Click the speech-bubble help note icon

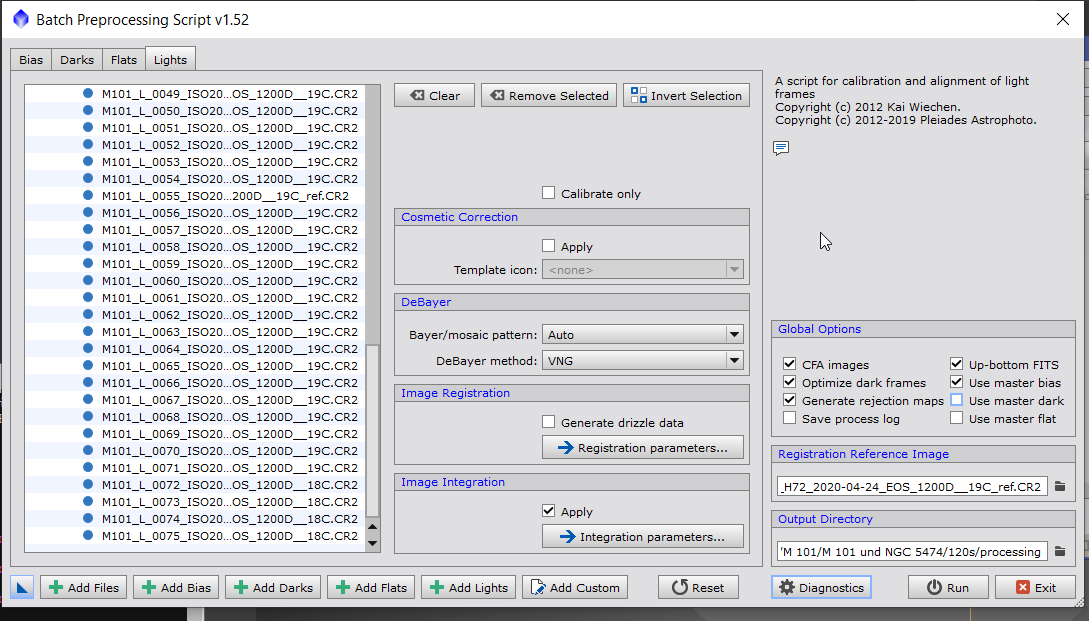[x=781, y=148]
